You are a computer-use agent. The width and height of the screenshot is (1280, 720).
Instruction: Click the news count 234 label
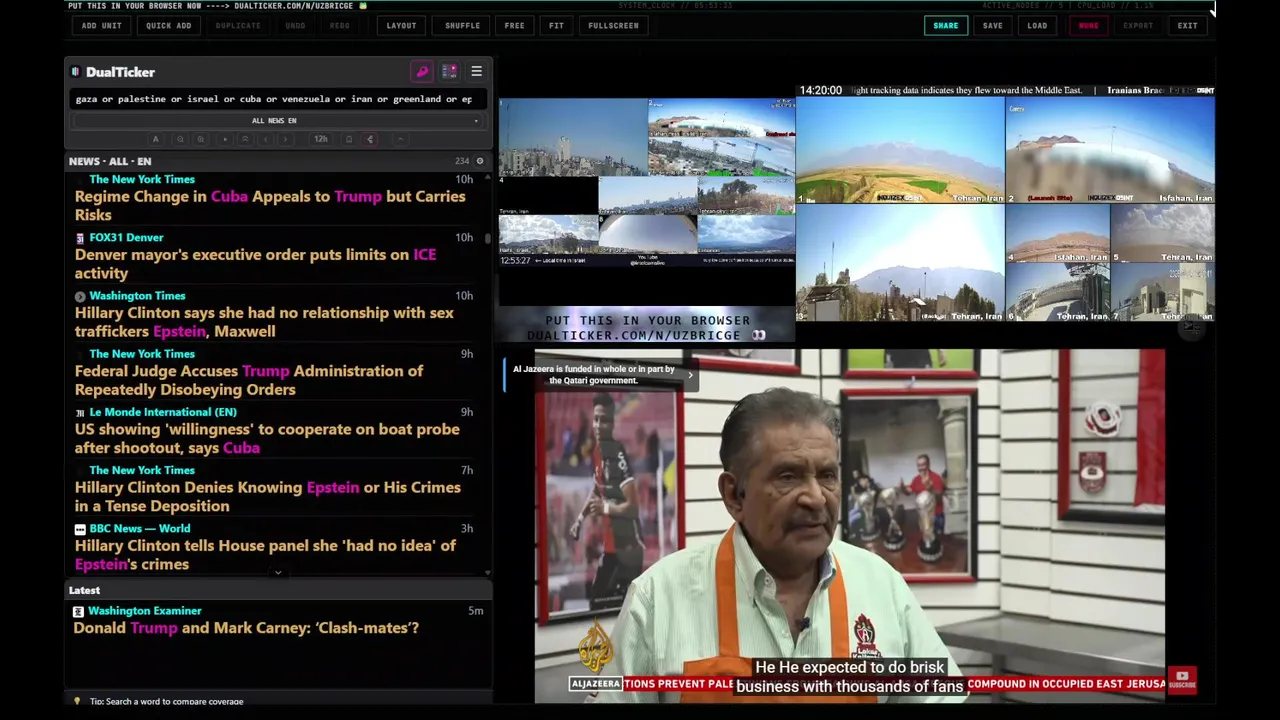pos(462,161)
